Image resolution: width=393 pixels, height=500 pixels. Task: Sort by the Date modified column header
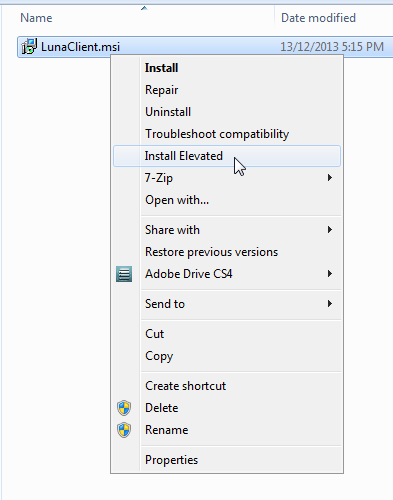point(318,18)
